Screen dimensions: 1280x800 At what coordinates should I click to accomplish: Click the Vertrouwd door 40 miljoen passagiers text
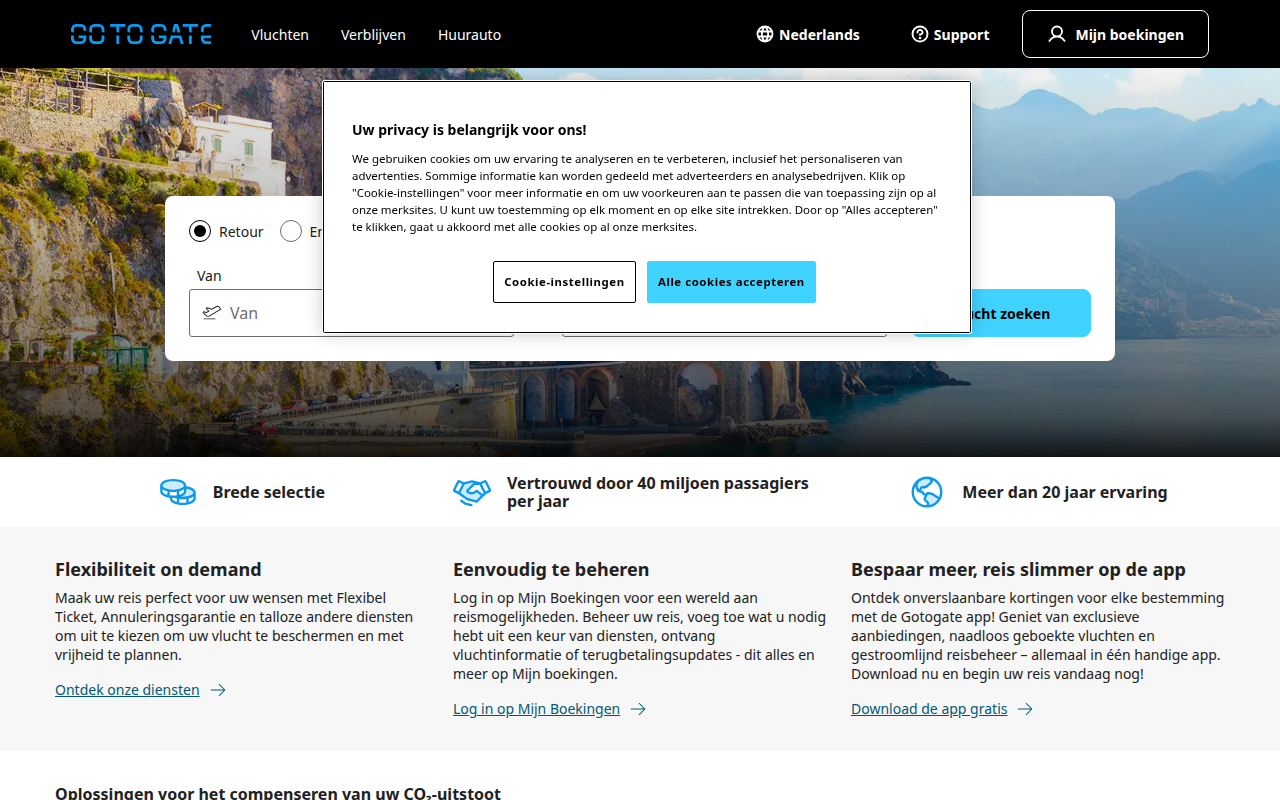pos(658,492)
